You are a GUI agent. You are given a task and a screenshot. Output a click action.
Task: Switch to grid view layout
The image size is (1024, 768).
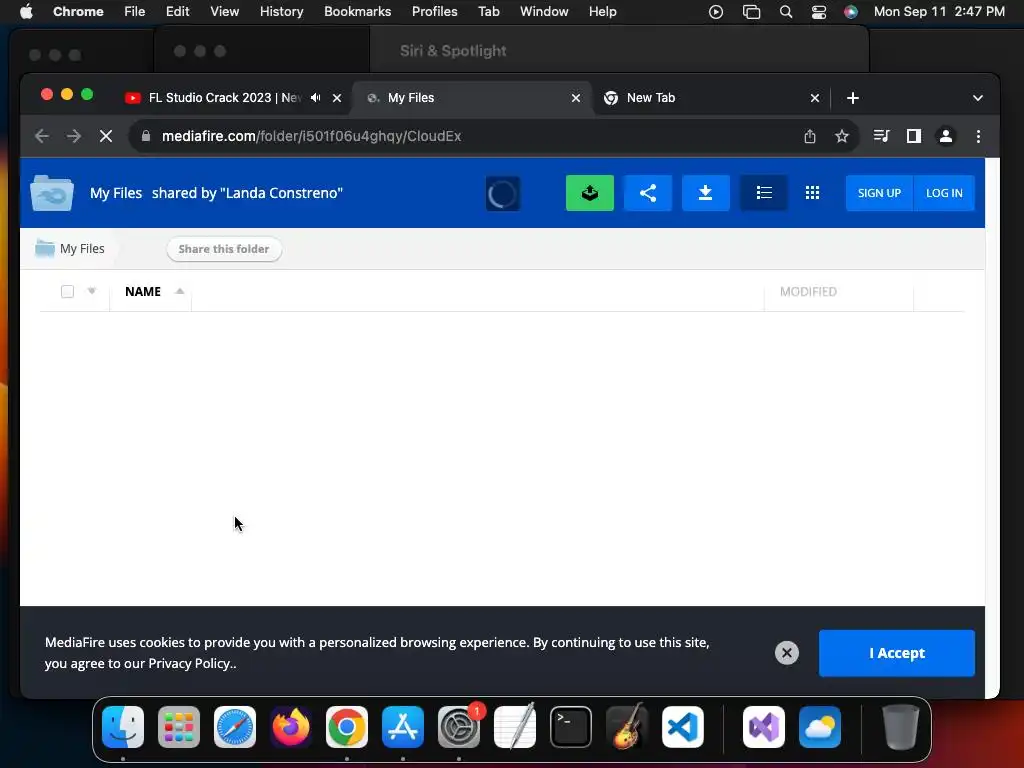click(812, 193)
